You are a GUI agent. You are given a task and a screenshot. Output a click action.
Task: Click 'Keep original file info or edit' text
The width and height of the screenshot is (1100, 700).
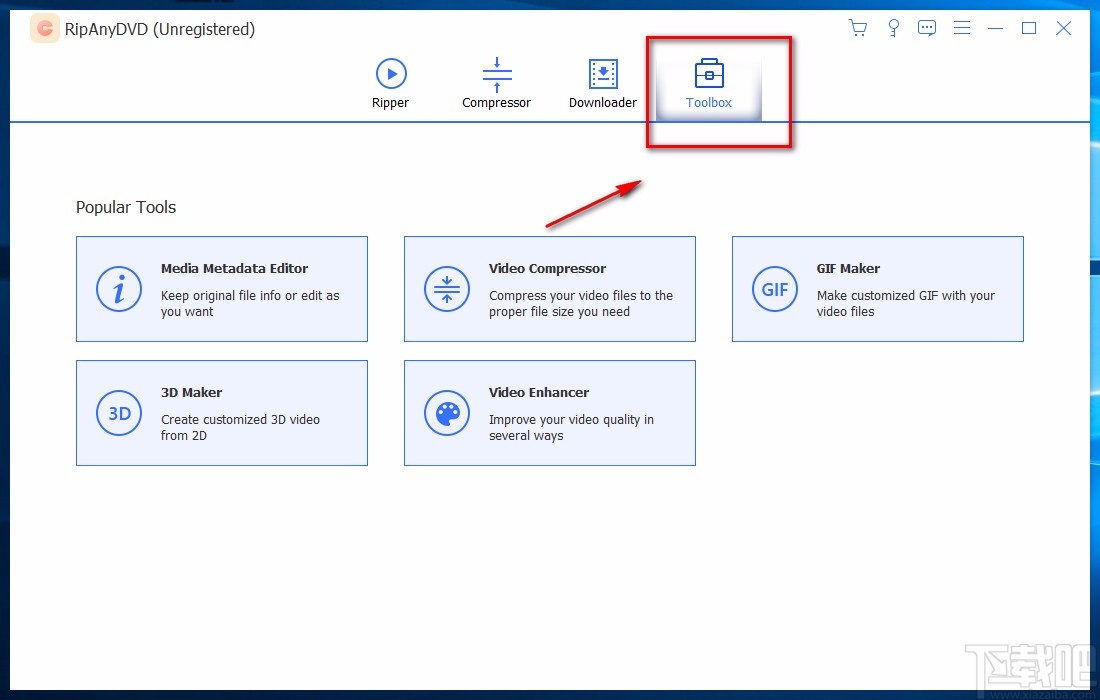(x=250, y=304)
